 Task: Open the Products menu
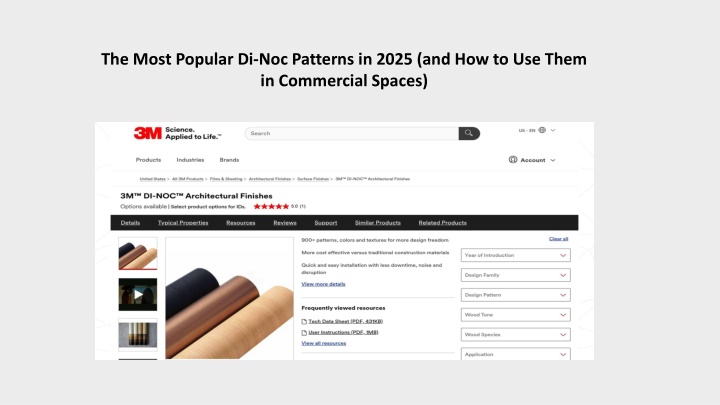point(148,160)
